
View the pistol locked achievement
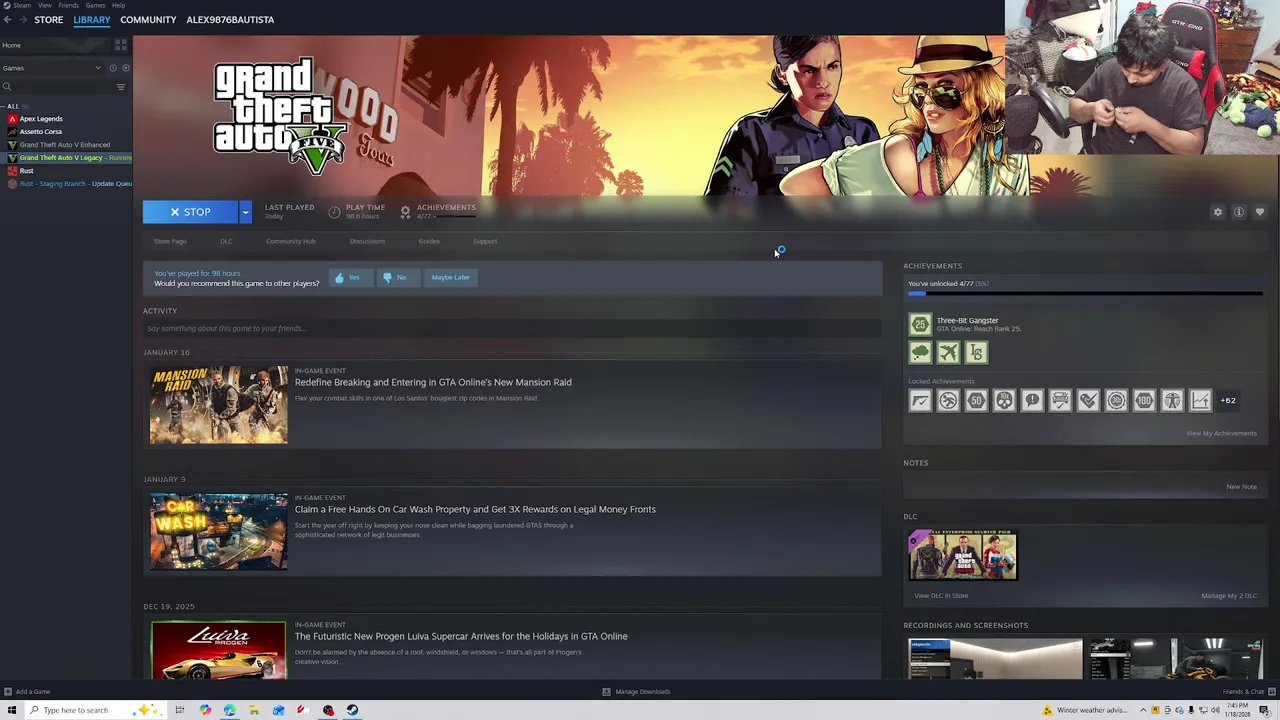(x=920, y=401)
